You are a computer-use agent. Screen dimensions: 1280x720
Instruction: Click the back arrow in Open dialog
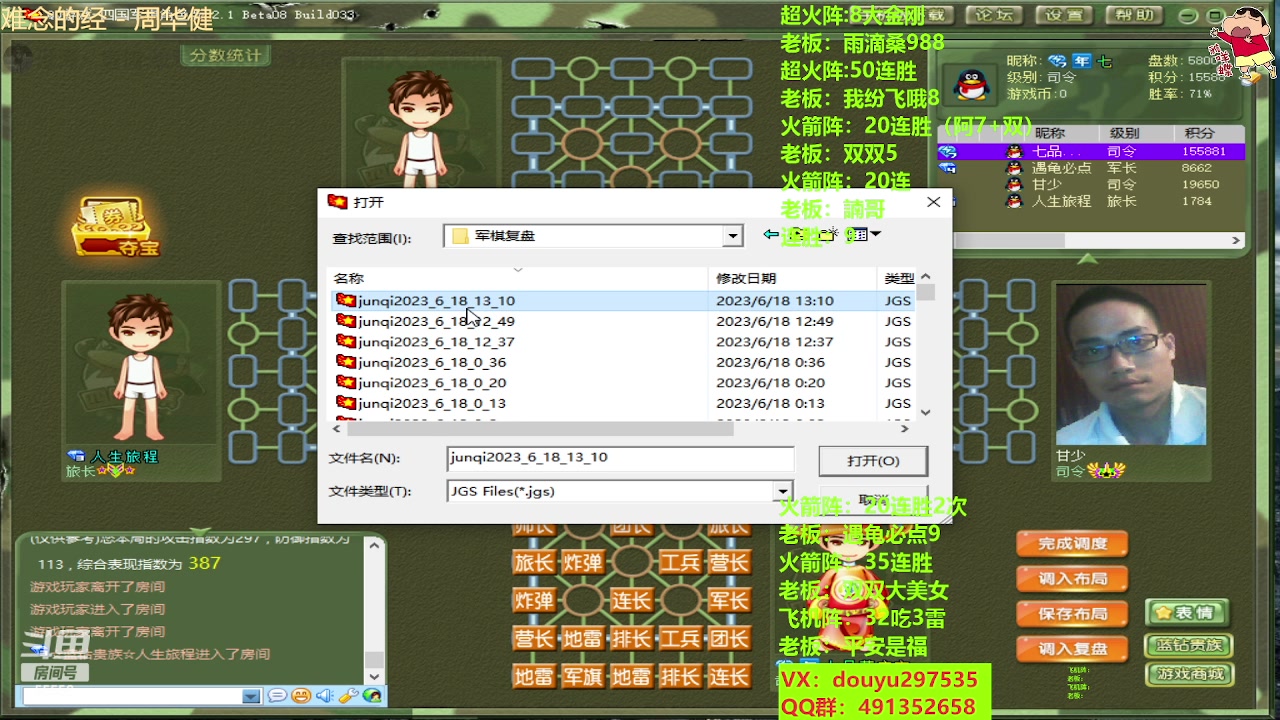click(770, 234)
